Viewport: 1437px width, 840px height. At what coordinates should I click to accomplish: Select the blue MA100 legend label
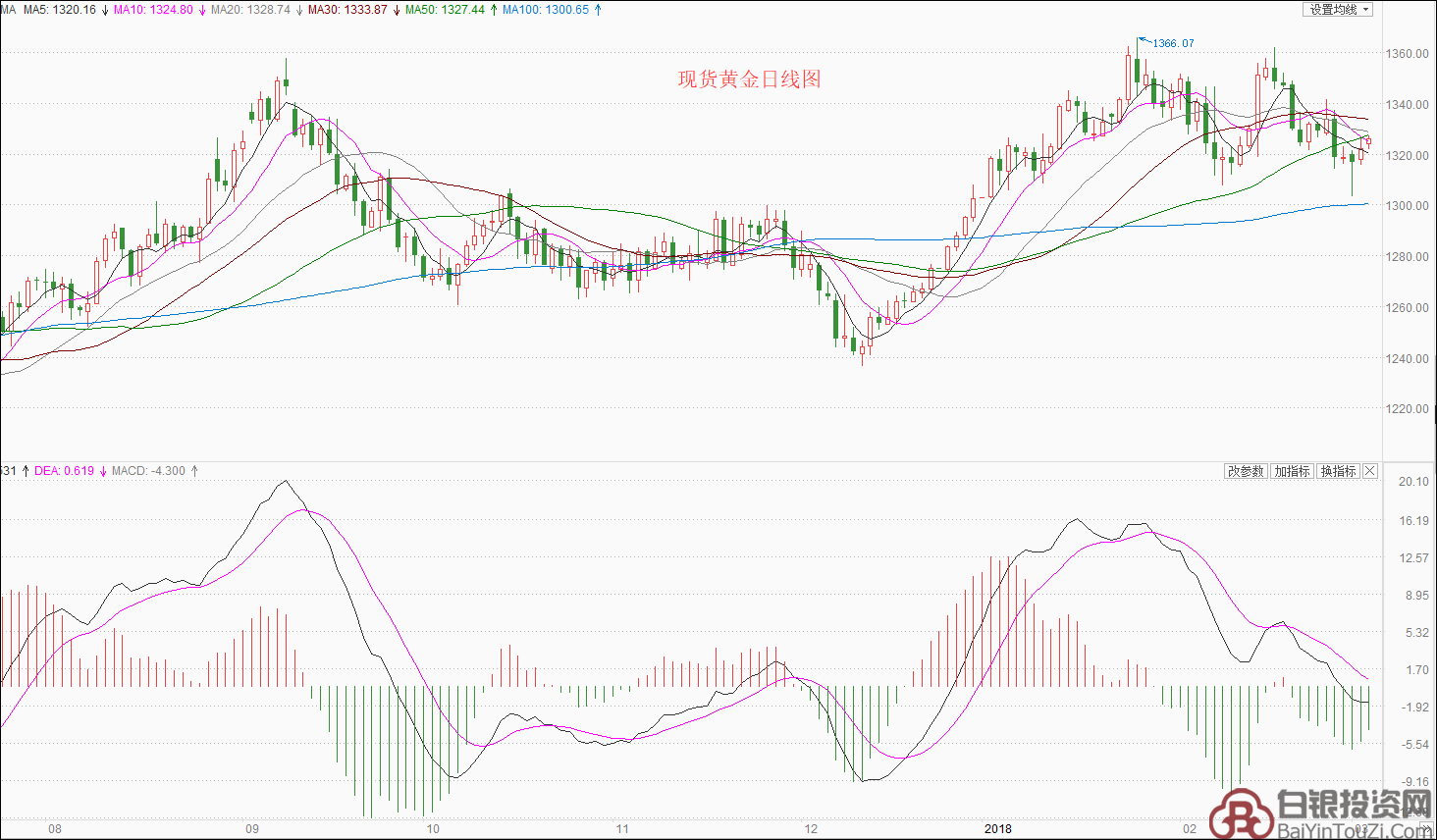[x=546, y=10]
